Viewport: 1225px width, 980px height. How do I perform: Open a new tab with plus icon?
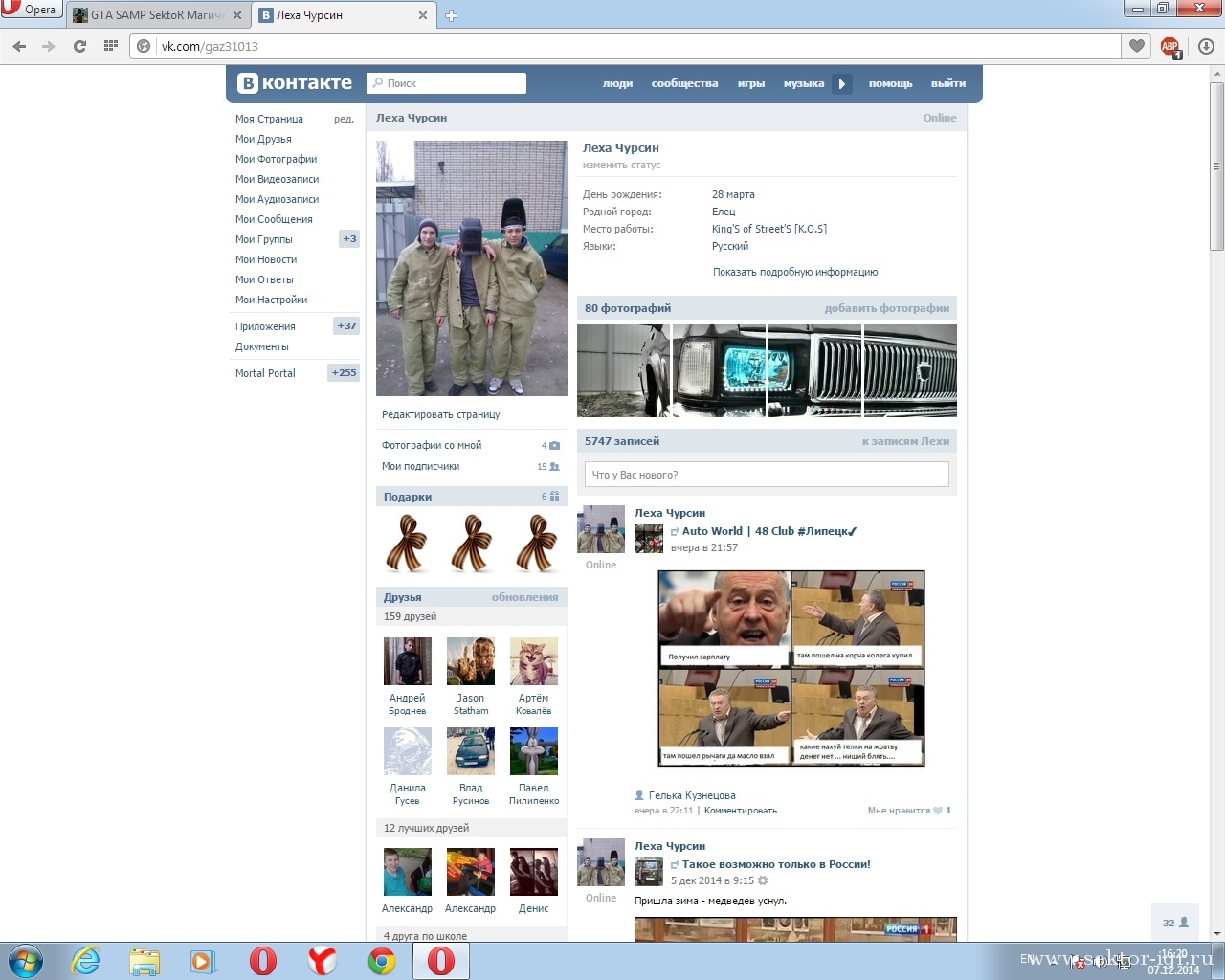coord(451,15)
